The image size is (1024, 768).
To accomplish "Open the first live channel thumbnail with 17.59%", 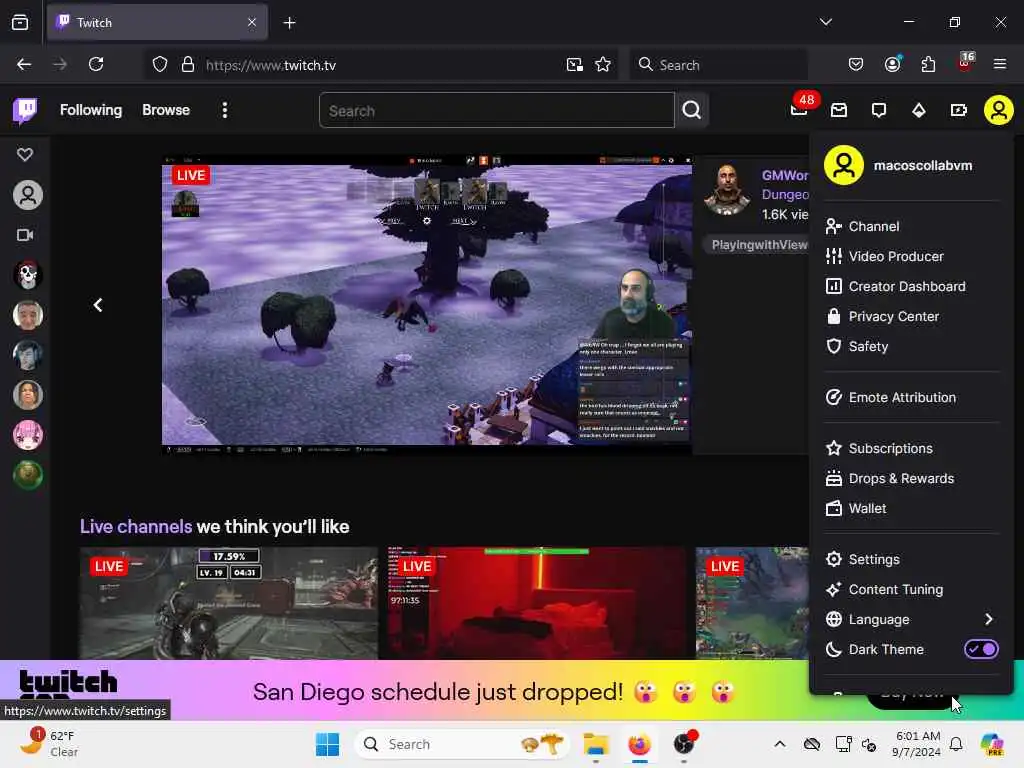I will click(229, 603).
